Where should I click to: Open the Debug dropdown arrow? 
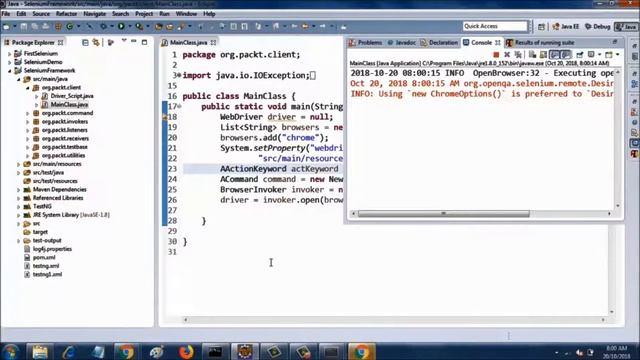point(112,27)
